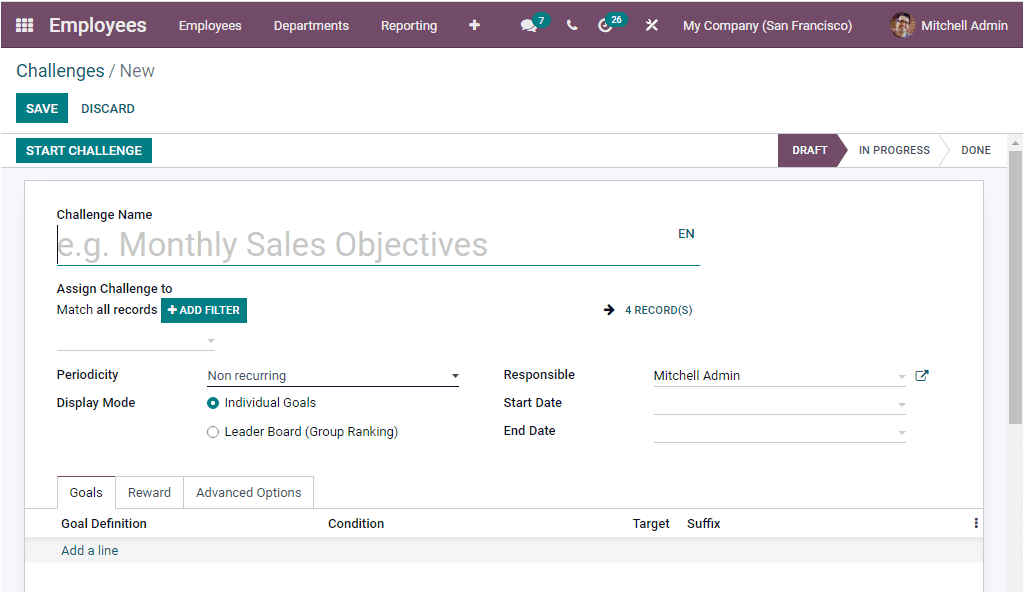Select Individual Goals display mode
This screenshot has height=593, width=1024.
211,404
